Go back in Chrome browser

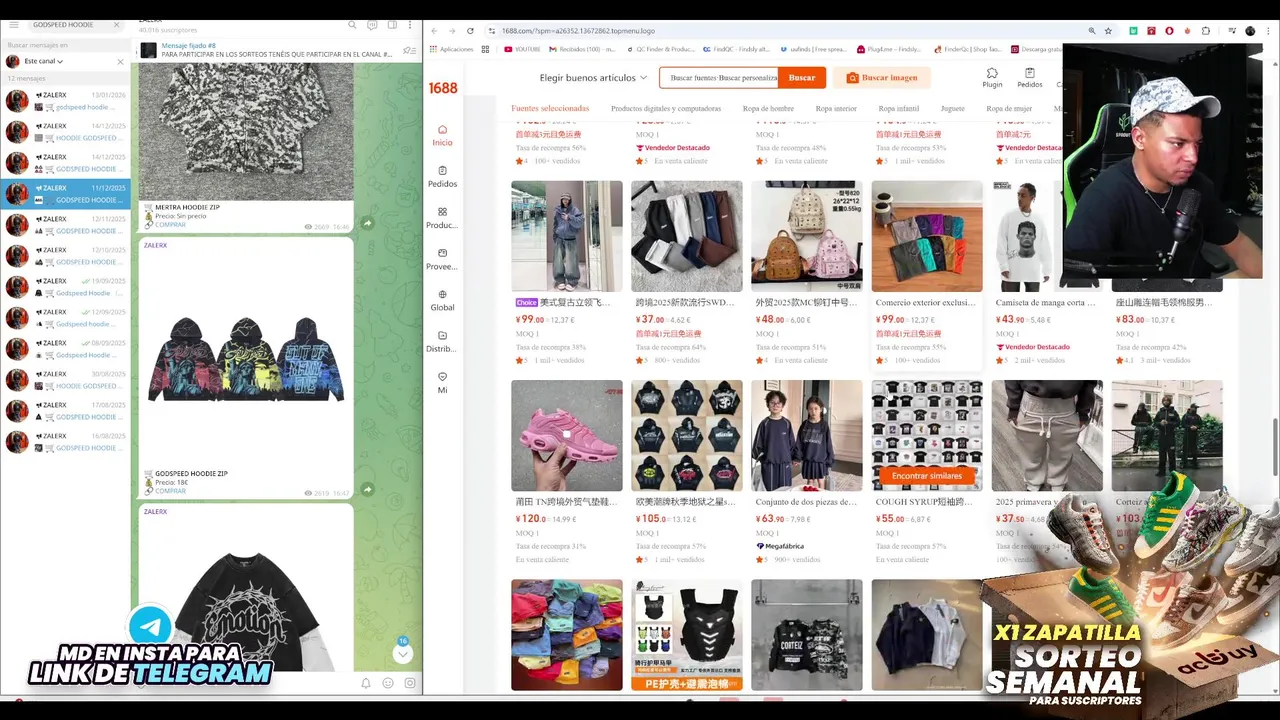click(x=434, y=31)
